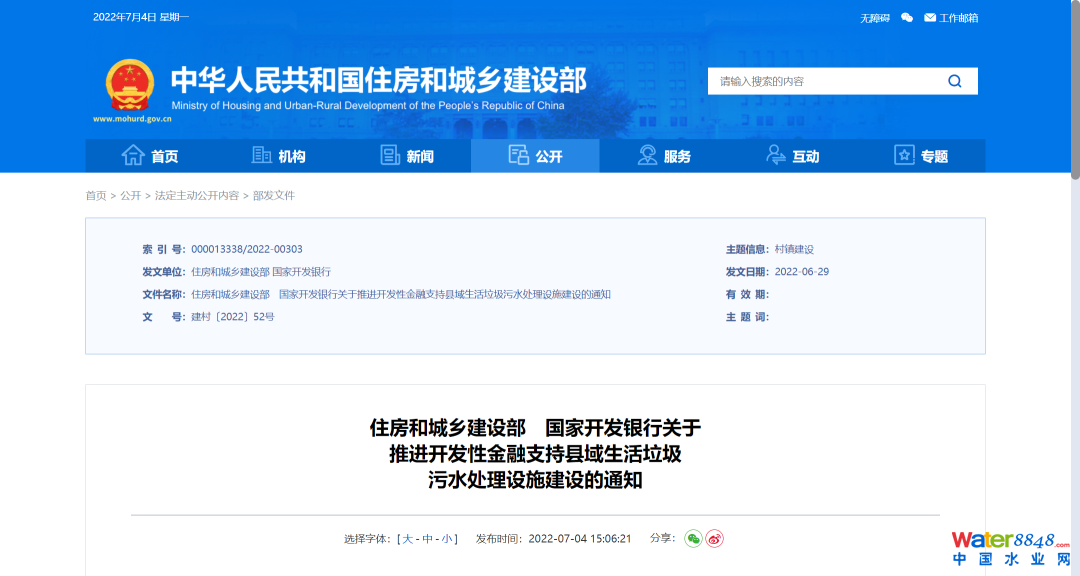This screenshot has width=1080, height=576.
Task: Click 无障碍 accessibility link
Action: 874,18
